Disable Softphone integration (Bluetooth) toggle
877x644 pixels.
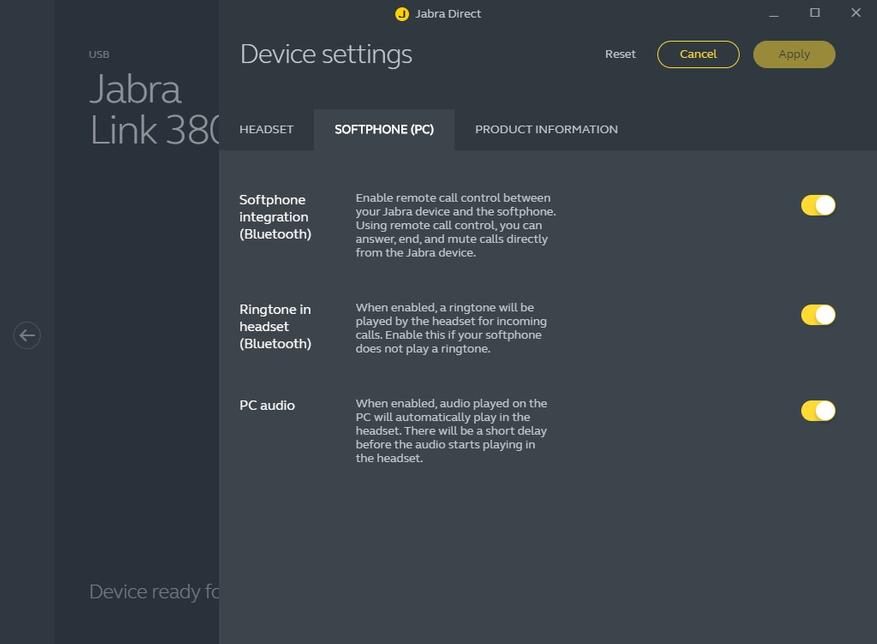tap(817, 205)
